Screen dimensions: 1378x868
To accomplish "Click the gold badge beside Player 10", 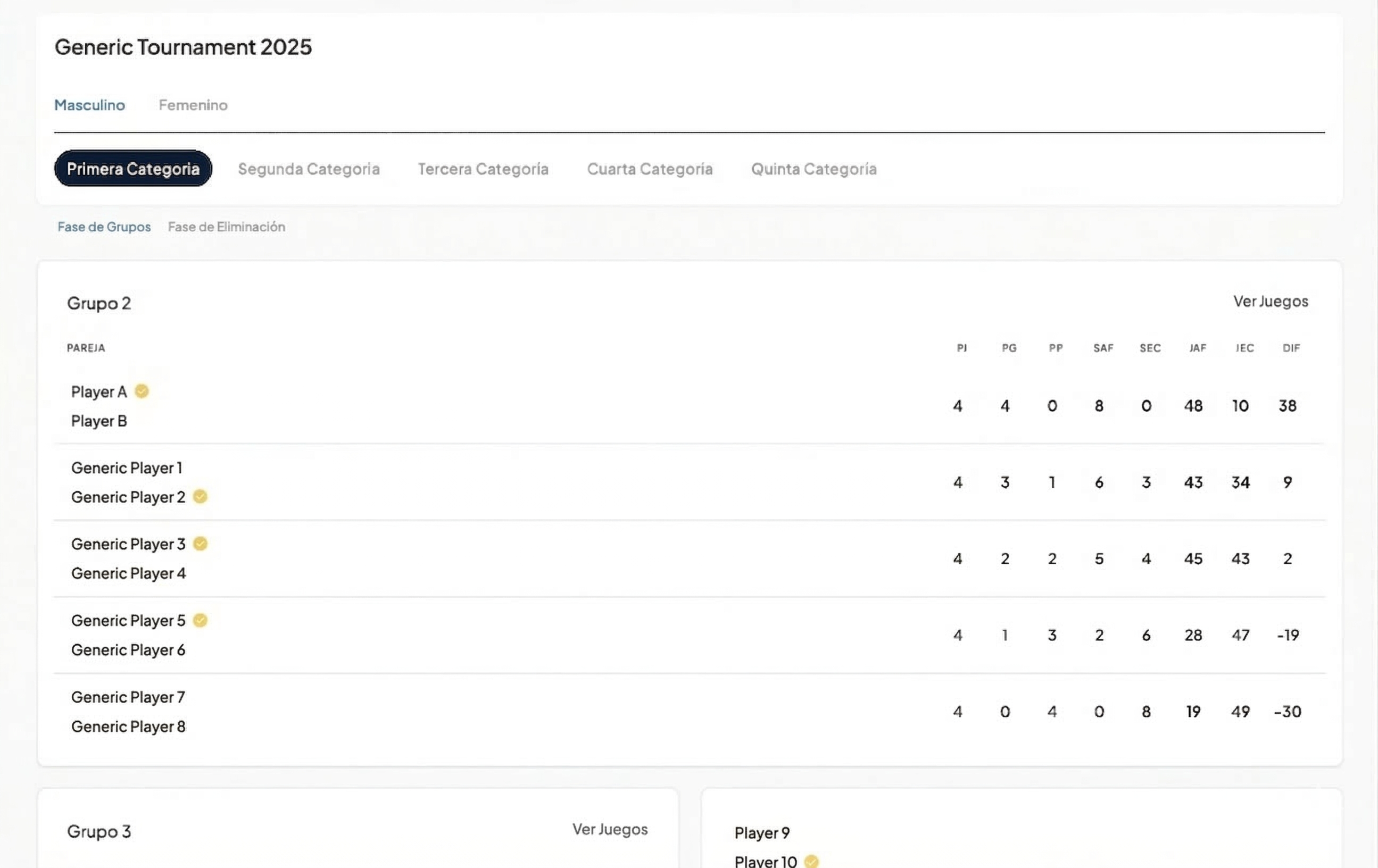I will [811, 861].
